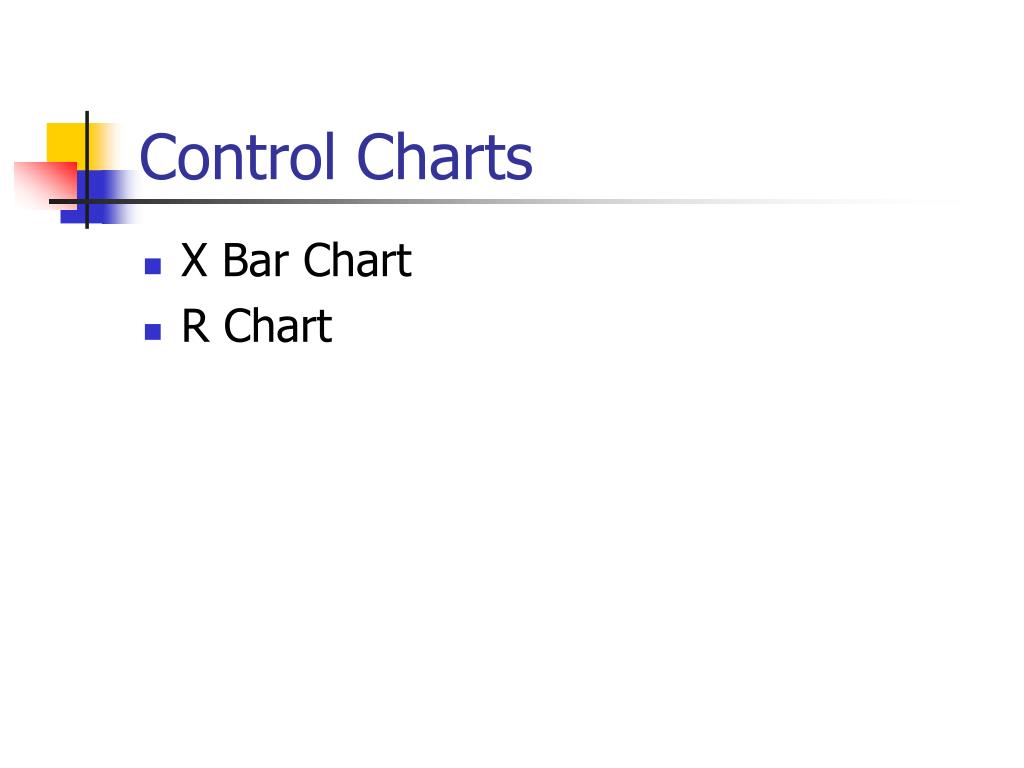The height and width of the screenshot is (768, 1024).
Task: Click the word Chart in R Chart line
Action: (278, 325)
